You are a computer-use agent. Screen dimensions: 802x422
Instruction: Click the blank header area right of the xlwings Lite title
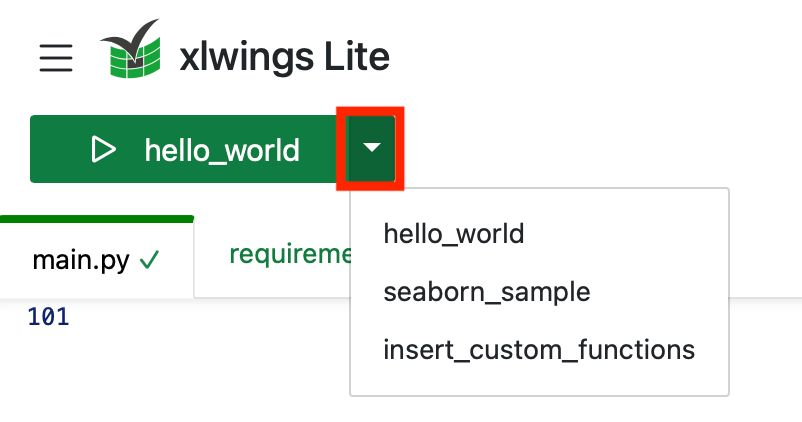tap(600, 56)
